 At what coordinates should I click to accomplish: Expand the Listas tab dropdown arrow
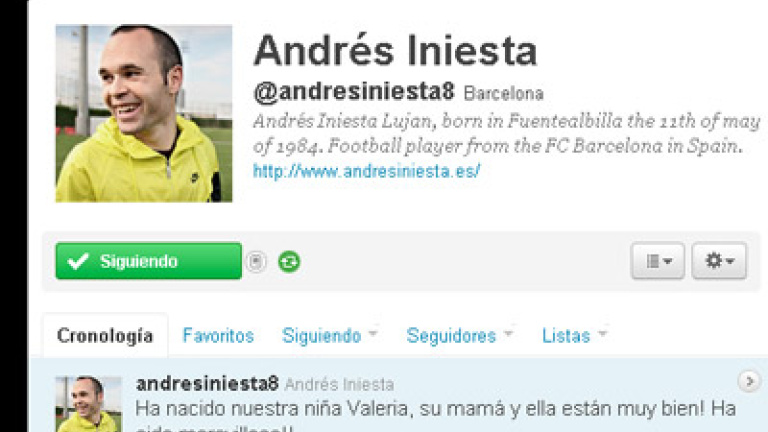tap(602, 333)
